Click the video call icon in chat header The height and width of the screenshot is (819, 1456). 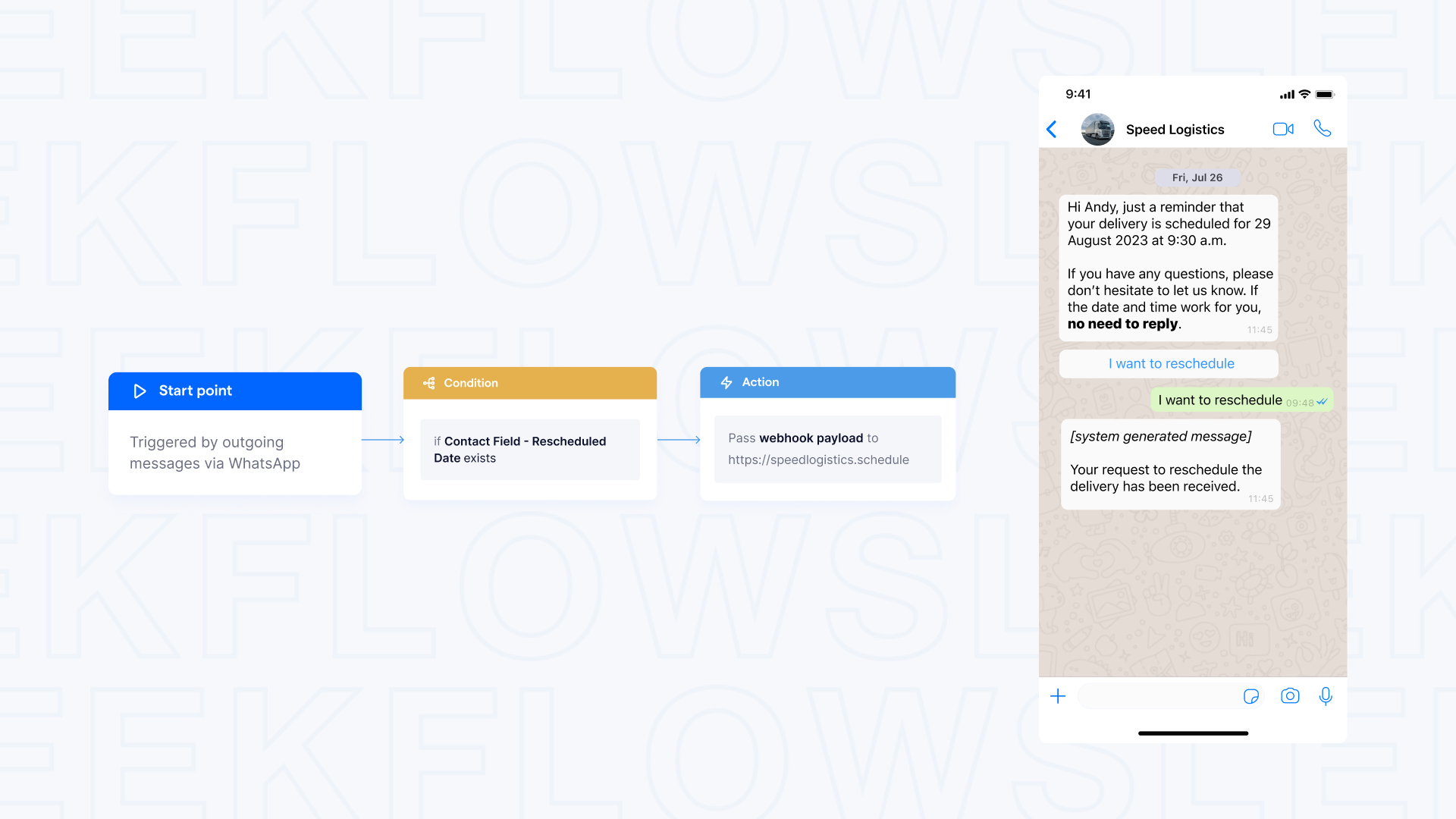[1283, 128]
